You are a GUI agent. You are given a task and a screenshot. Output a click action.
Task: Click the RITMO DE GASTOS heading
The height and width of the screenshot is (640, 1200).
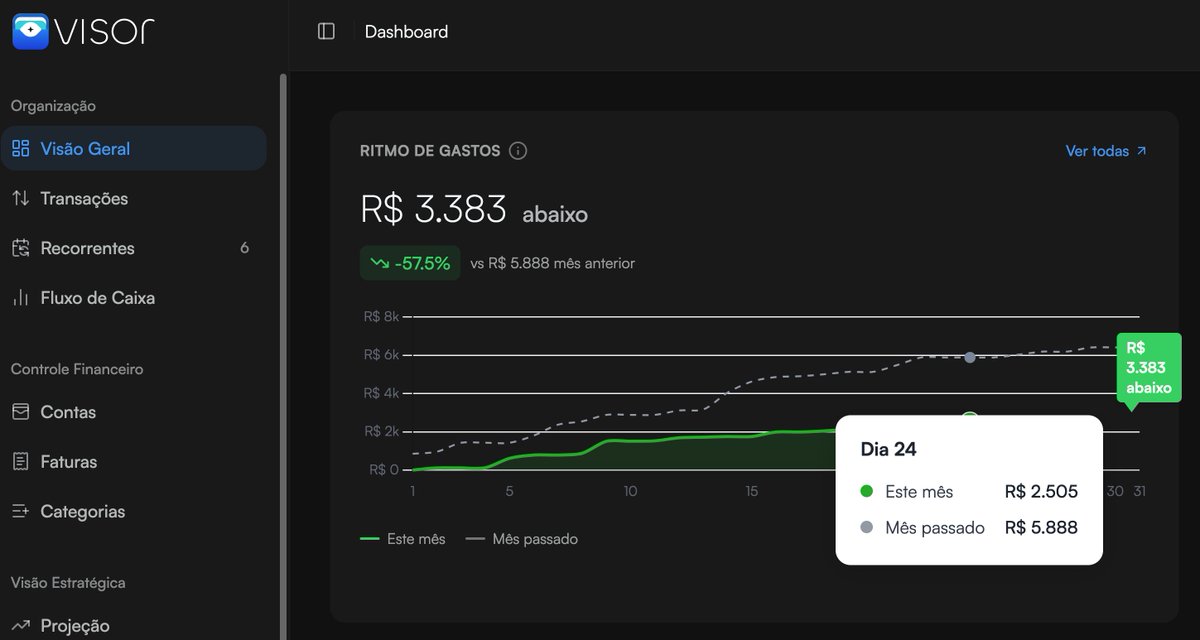point(430,151)
